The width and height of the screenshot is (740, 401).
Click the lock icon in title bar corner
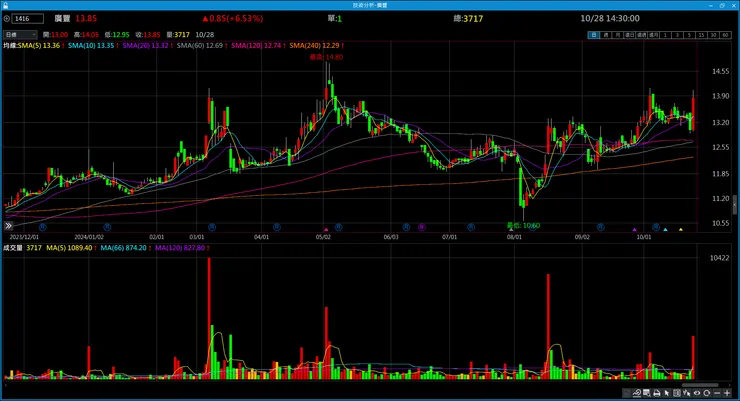[6, 5]
